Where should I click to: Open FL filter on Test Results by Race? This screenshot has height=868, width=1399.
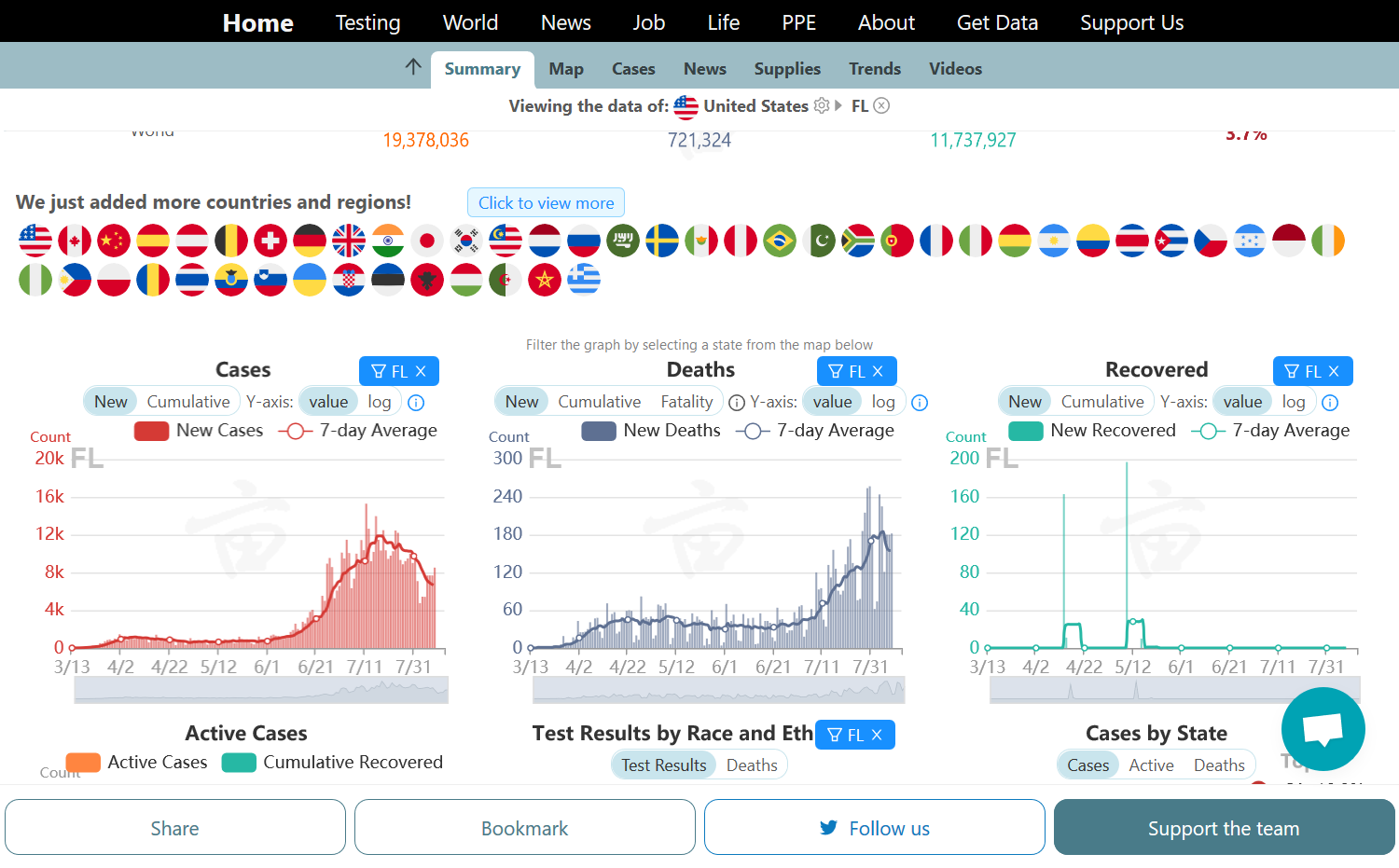point(855,735)
